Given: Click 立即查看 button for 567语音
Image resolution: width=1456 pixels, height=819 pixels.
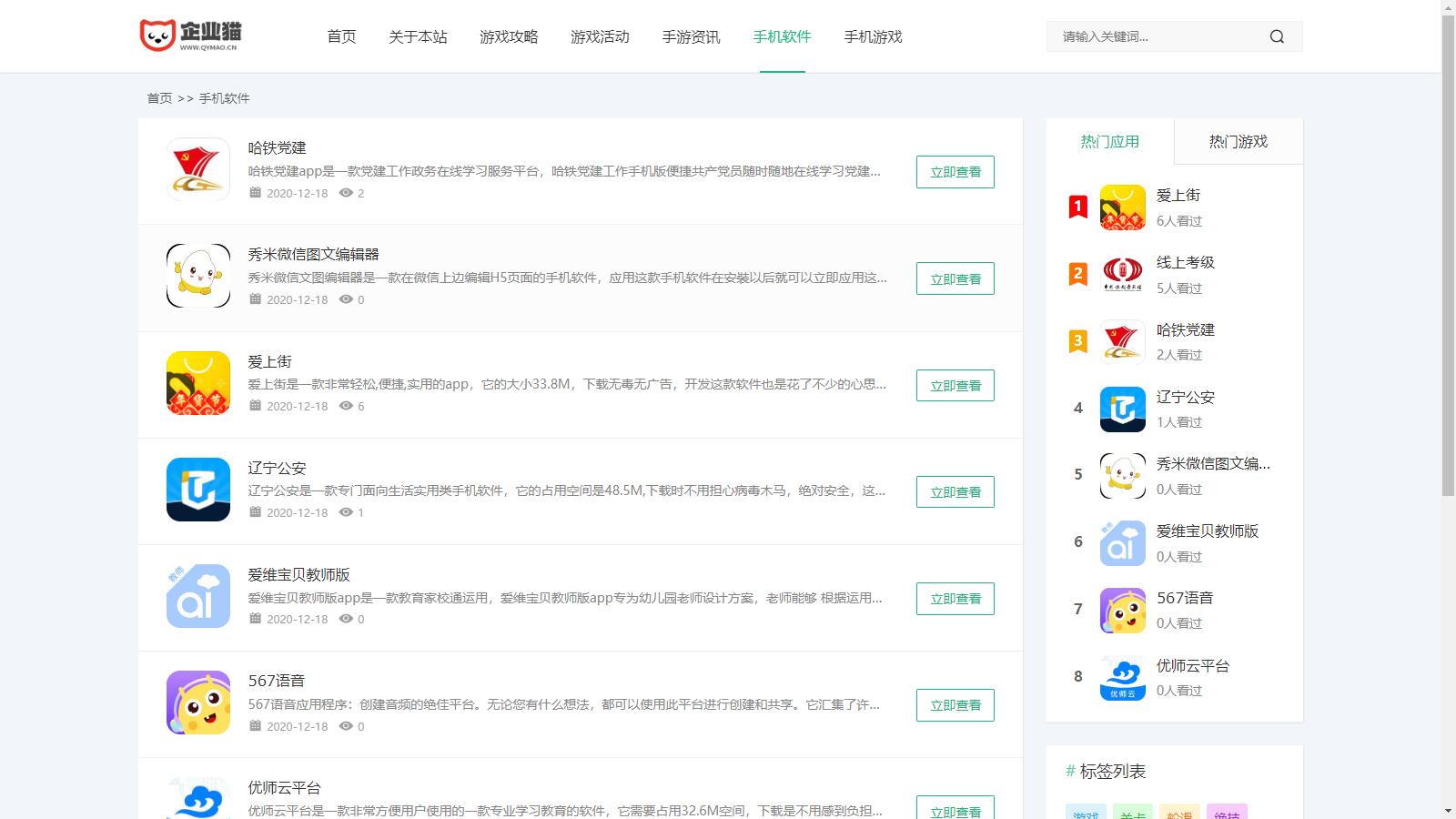Looking at the screenshot, I should [955, 704].
